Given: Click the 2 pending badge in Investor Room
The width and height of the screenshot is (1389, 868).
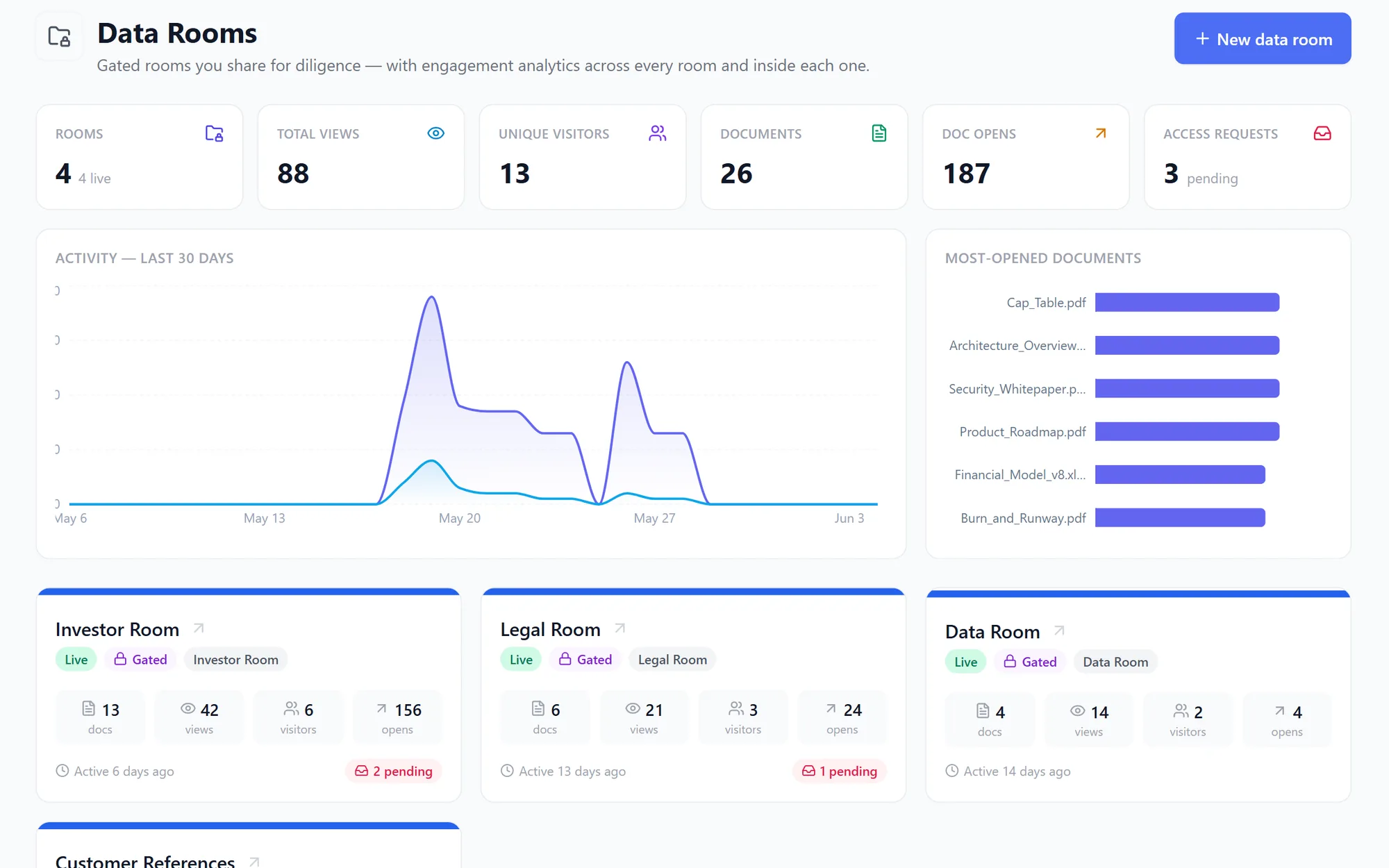Looking at the screenshot, I should click(394, 771).
